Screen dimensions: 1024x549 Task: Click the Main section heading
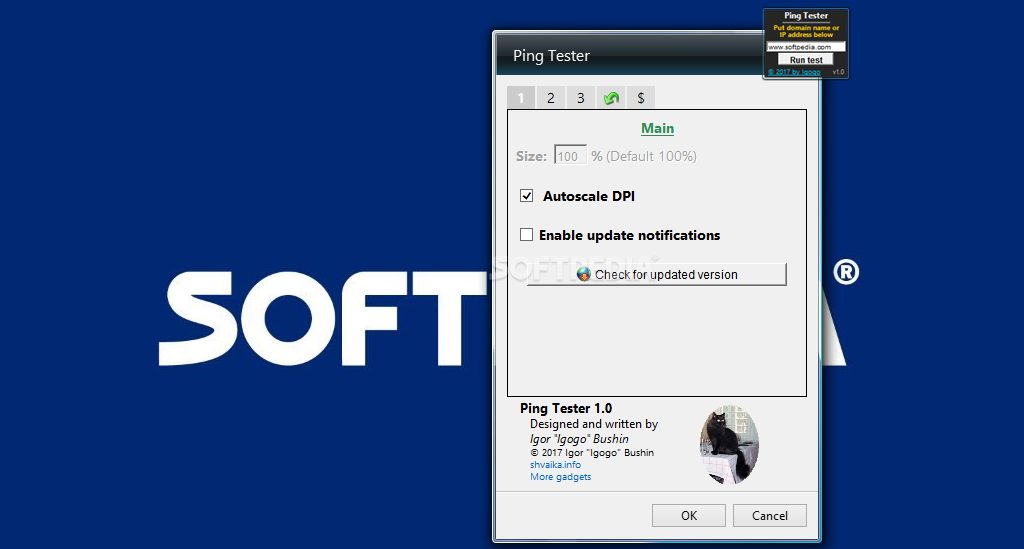pyautogui.click(x=657, y=129)
